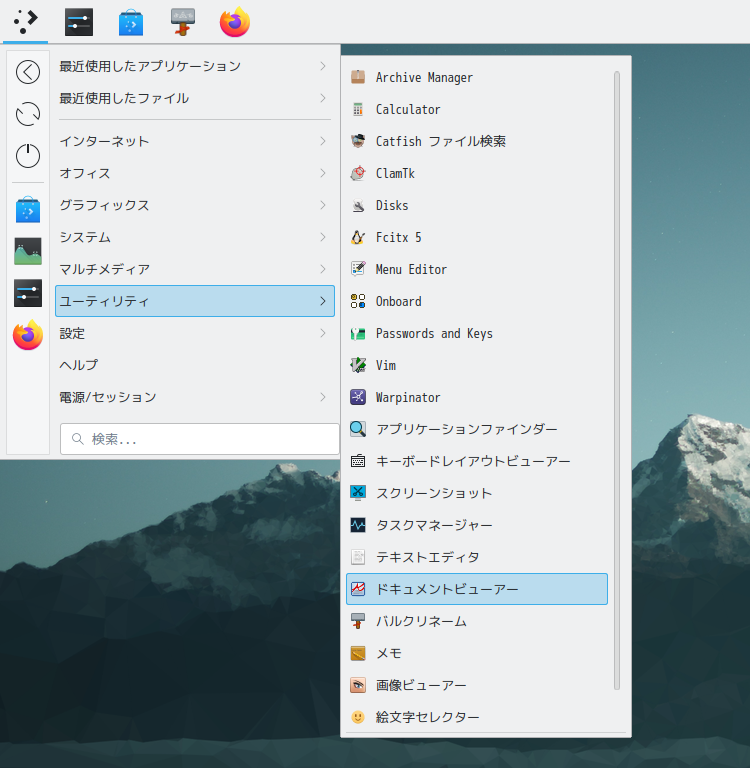Click the 検索 search field
This screenshot has height=768, width=750.
(x=199, y=439)
